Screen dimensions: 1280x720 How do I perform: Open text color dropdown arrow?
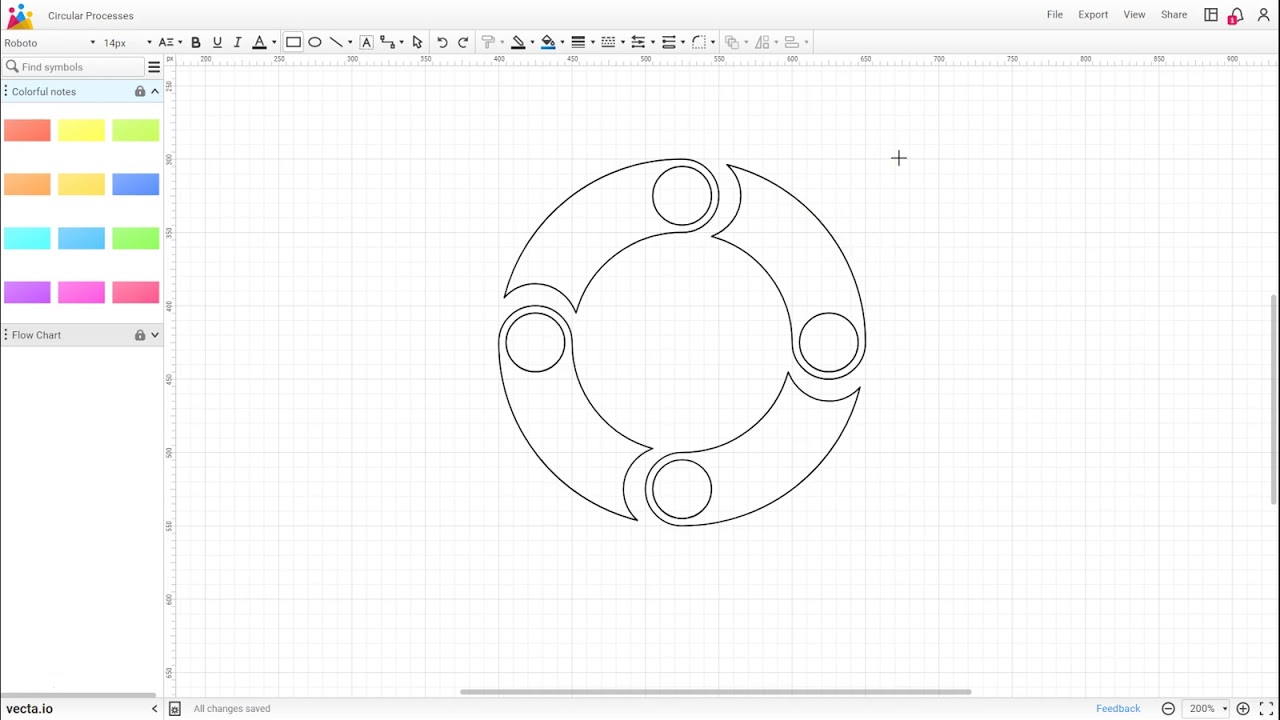[x=274, y=43]
